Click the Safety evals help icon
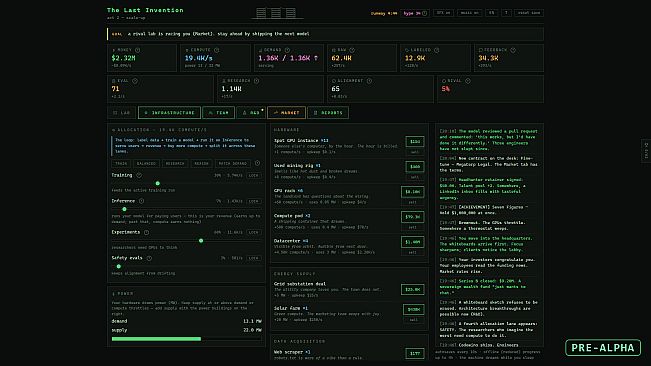The width and height of the screenshot is (651, 366). (149, 258)
